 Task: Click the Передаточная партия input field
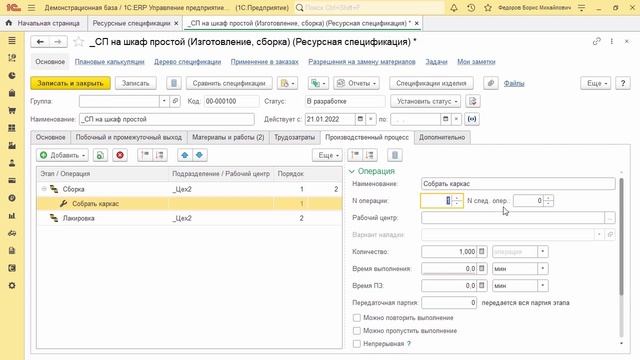[x=449, y=303]
